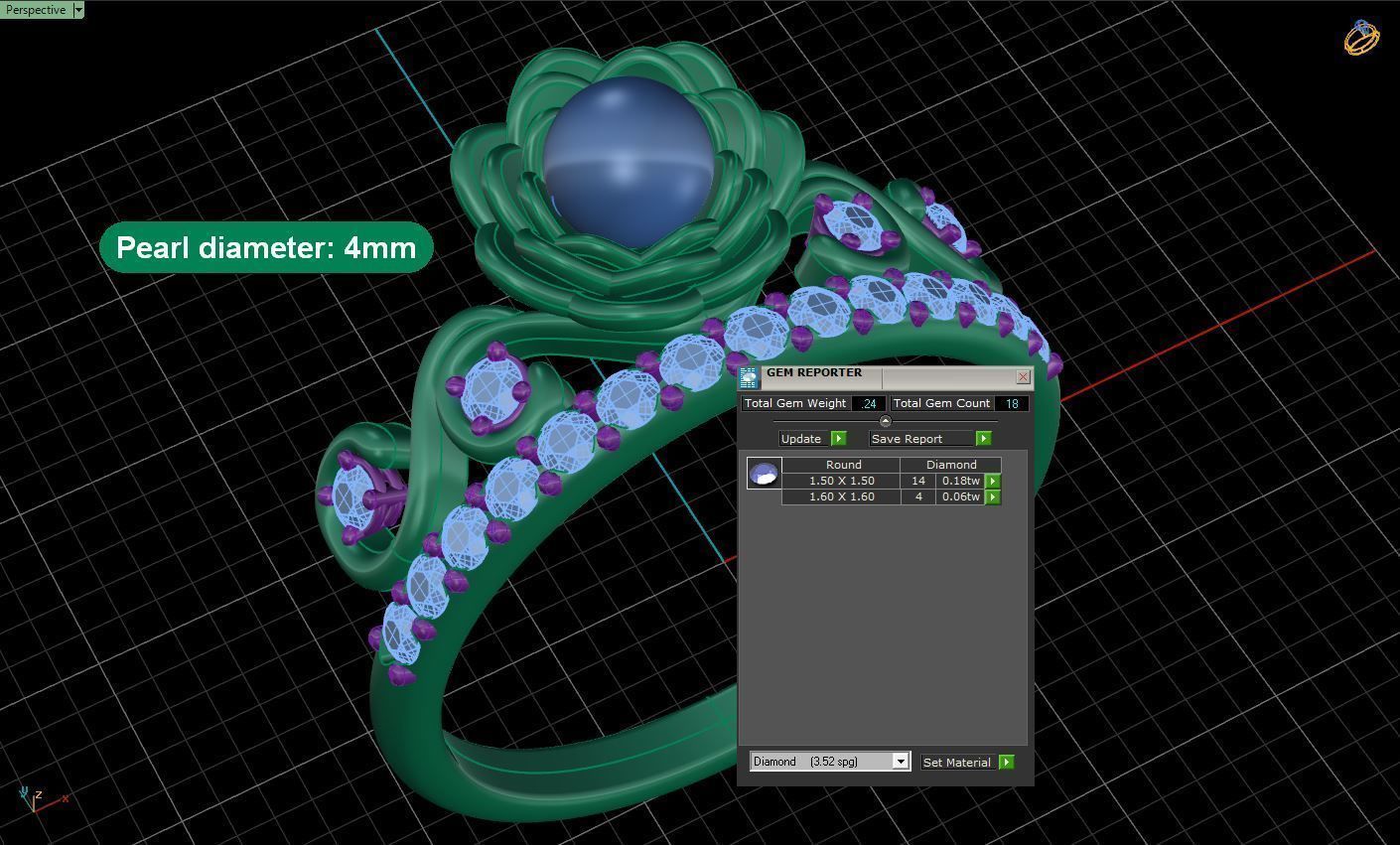Click the round diamond gem thumbnail
This screenshot has height=845, width=1400.
click(765, 473)
